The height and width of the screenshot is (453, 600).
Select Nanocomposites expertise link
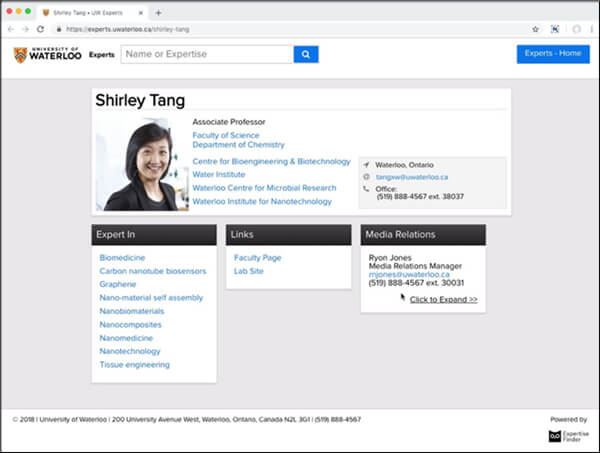tap(130, 324)
